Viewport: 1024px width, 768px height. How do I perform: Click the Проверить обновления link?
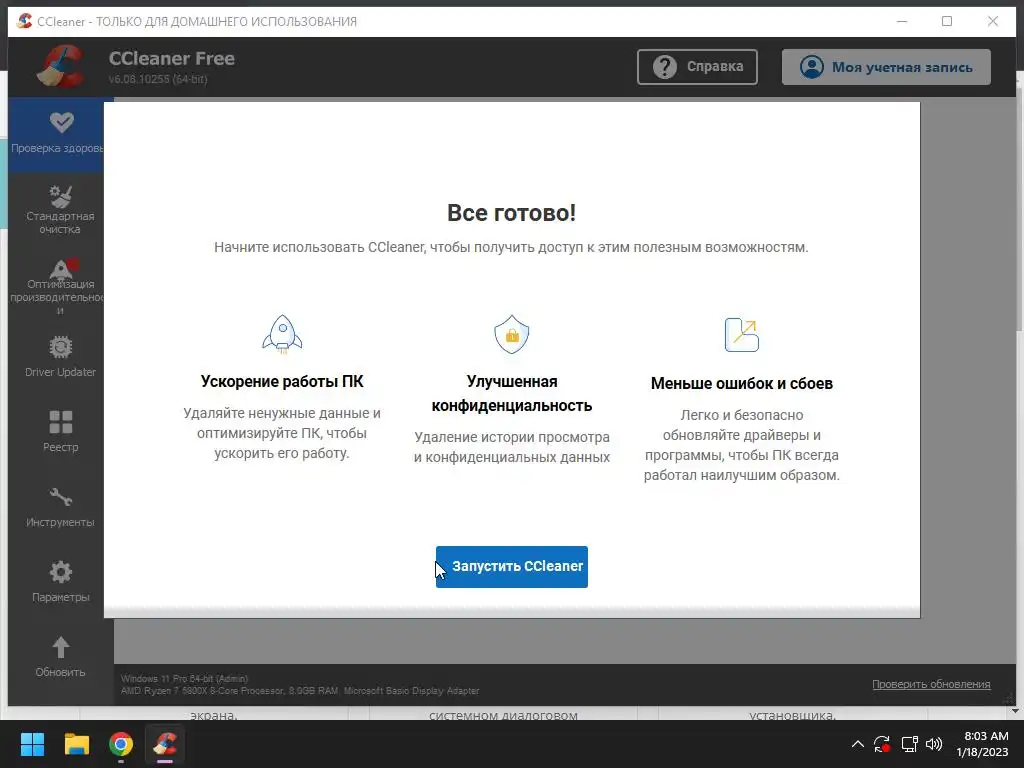tap(931, 684)
